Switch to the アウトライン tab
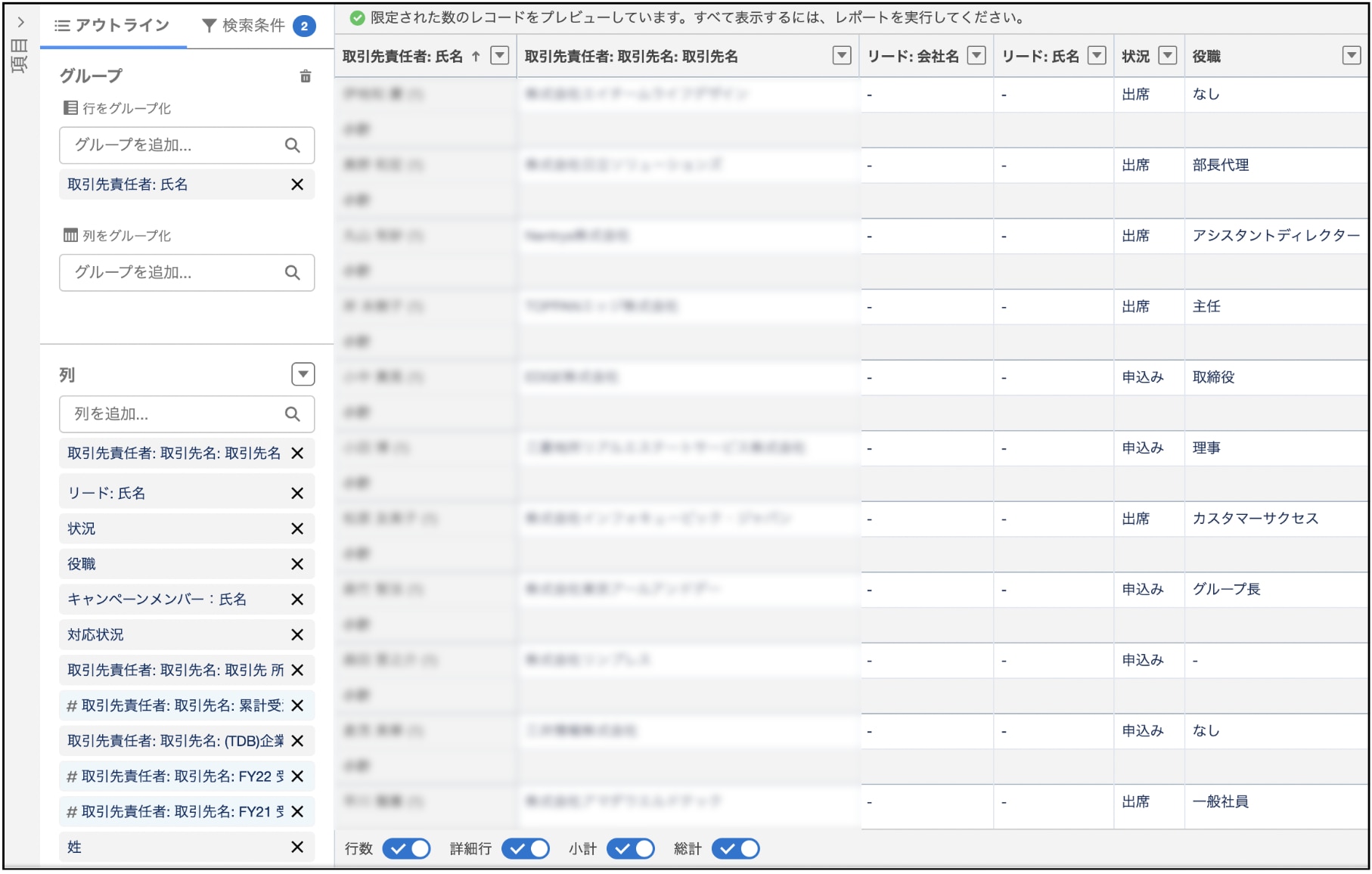This screenshot has width=1372, height=874. (112, 26)
